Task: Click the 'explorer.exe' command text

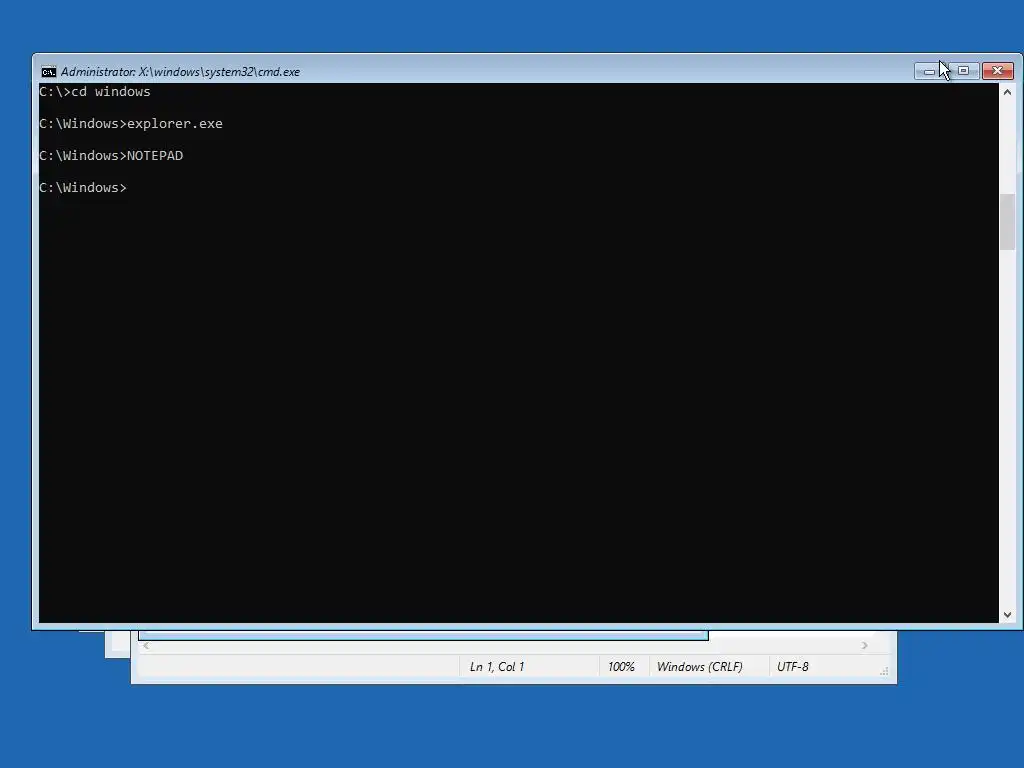Action: pyautogui.click(x=175, y=123)
